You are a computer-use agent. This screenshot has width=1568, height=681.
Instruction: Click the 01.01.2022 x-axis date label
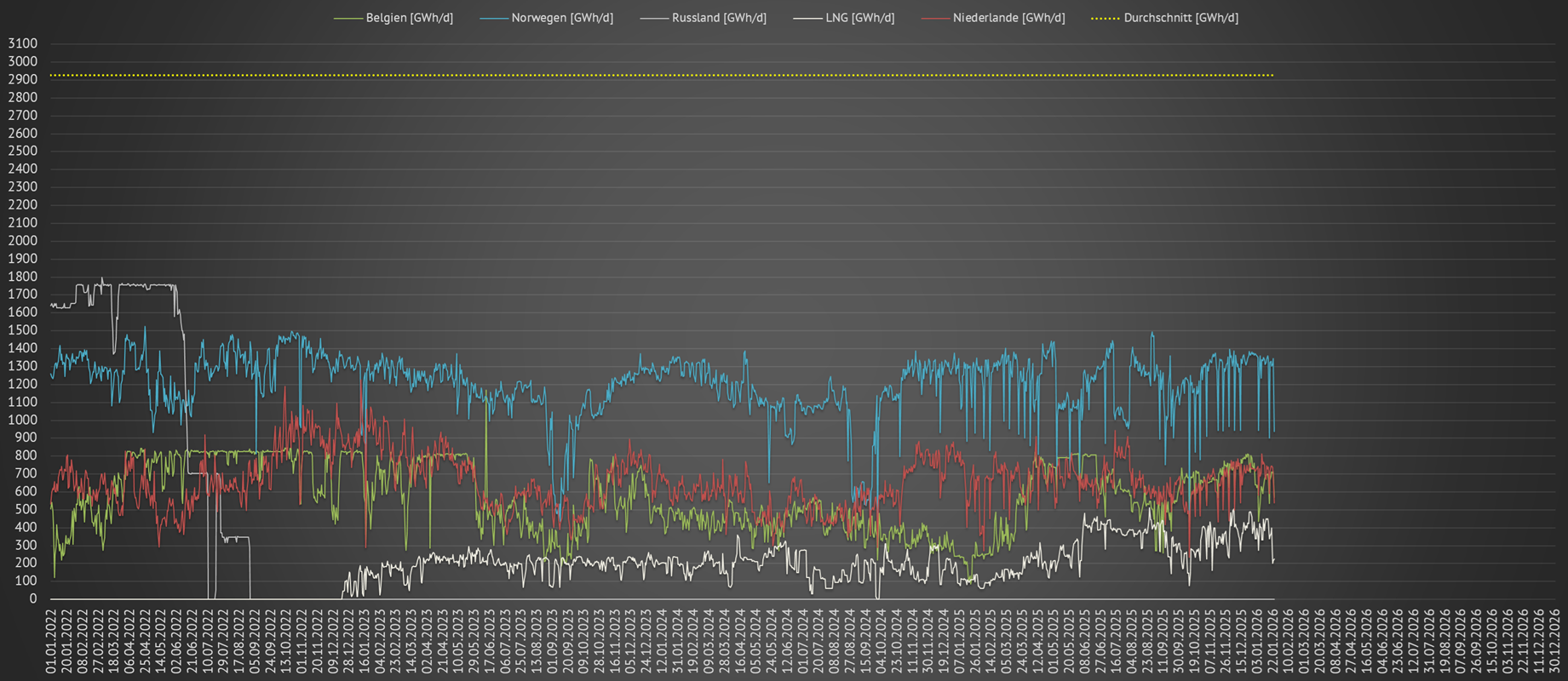point(51,641)
